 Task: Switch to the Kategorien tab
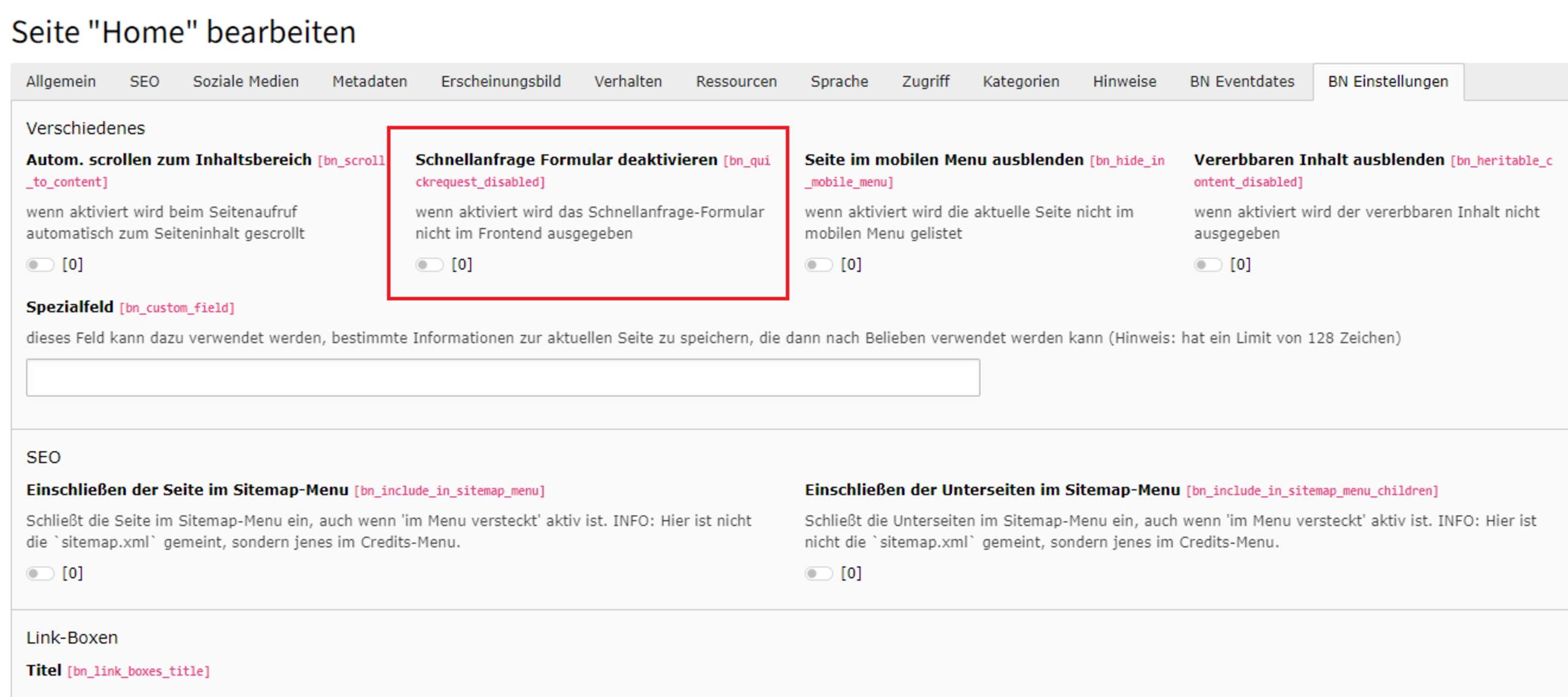tap(1021, 81)
